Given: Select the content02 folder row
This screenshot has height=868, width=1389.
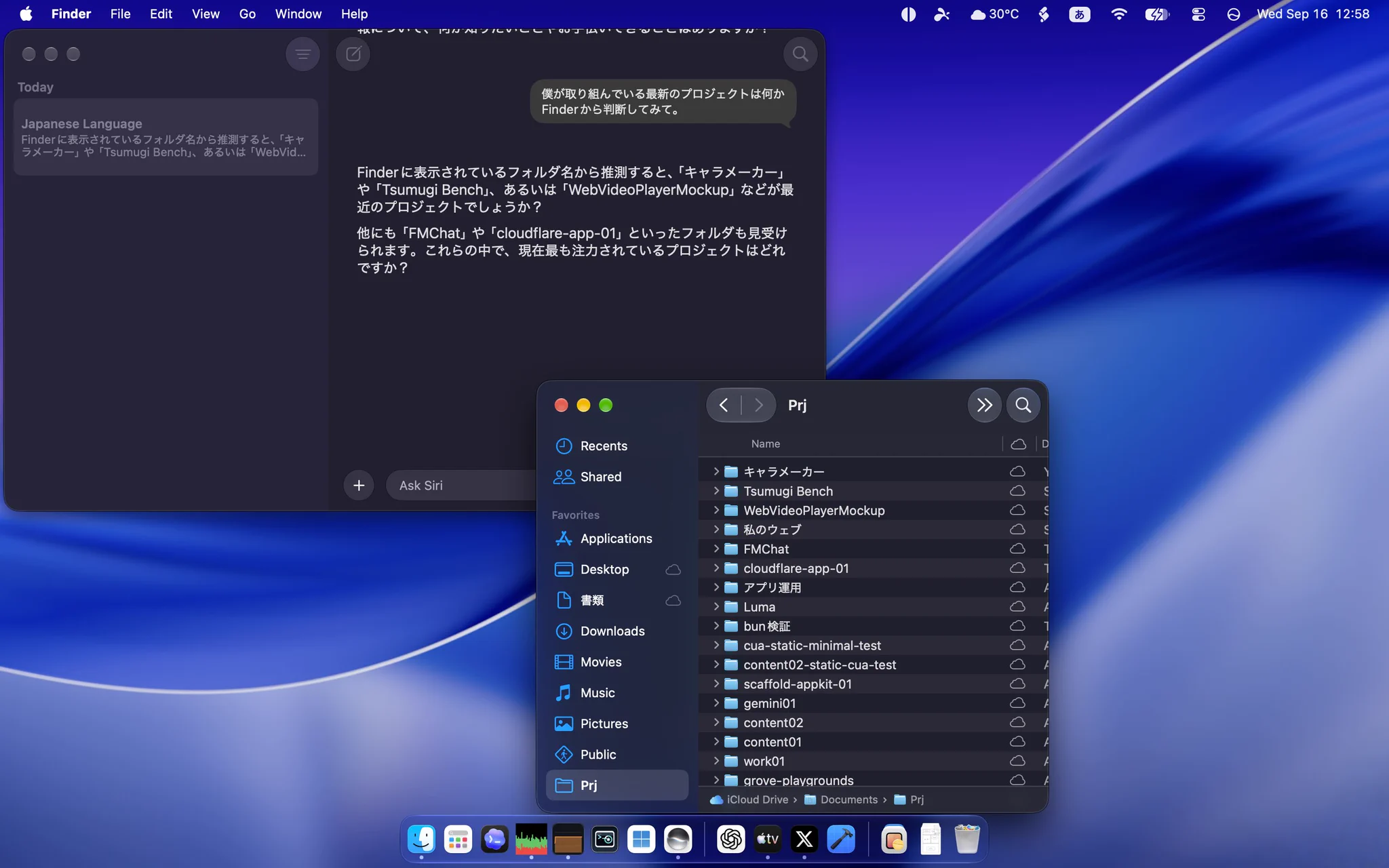Looking at the screenshot, I should (x=874, y=723).
